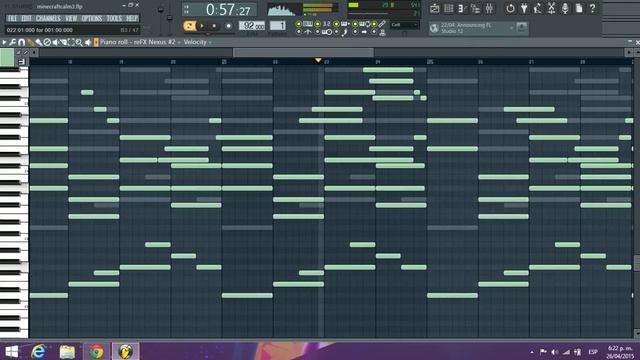This screenshot has width=640, height=360.
Task: Select the Mute tool in piano roll
Action: point(55,42)
